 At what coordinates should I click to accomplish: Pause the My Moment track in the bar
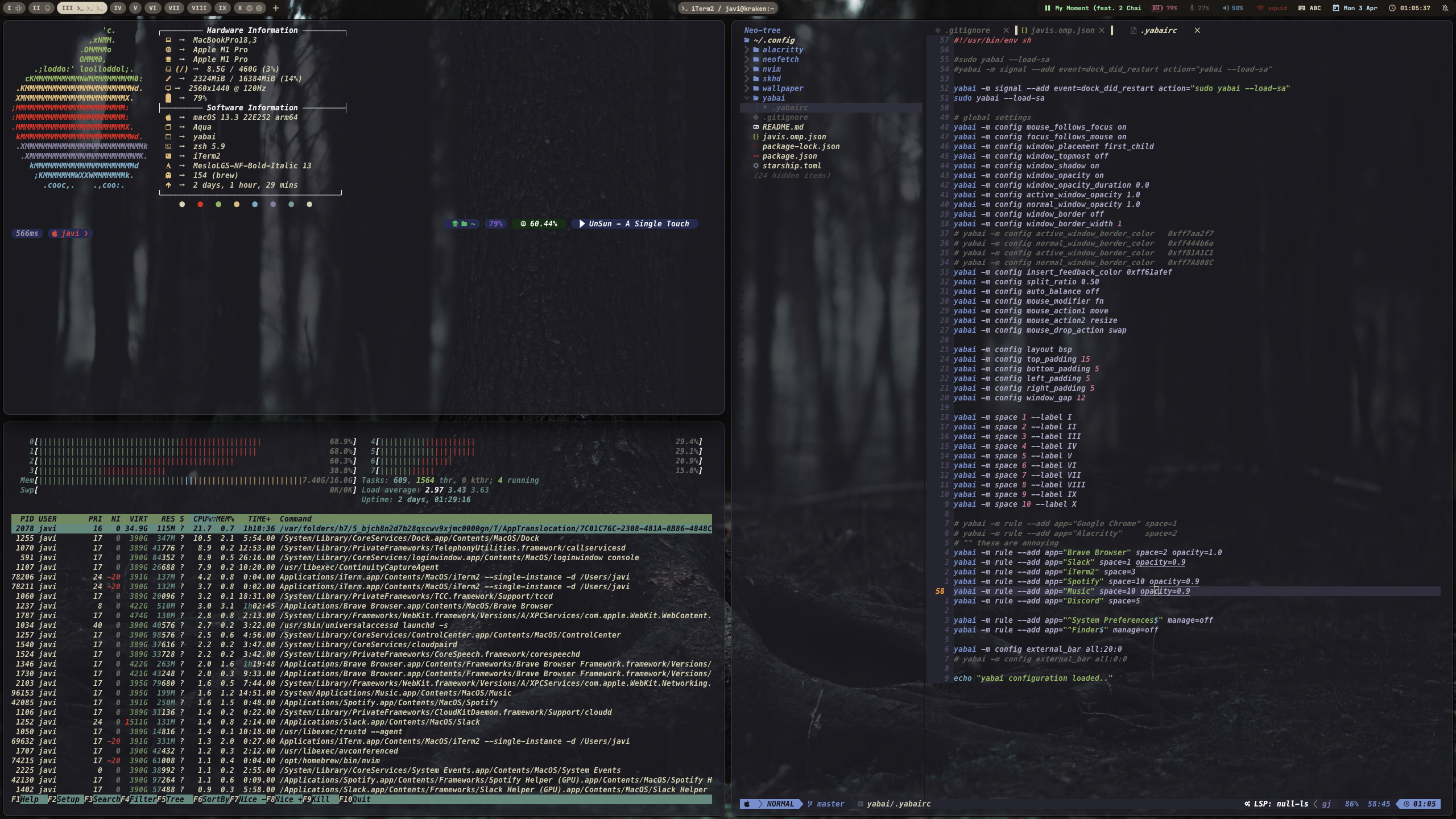coord(1047,8)
